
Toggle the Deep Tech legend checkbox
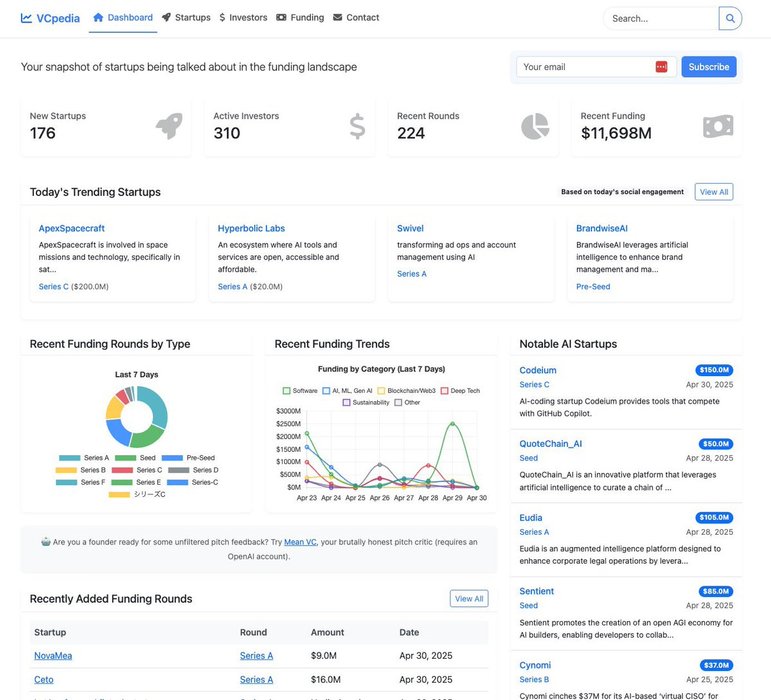[445, 391]
